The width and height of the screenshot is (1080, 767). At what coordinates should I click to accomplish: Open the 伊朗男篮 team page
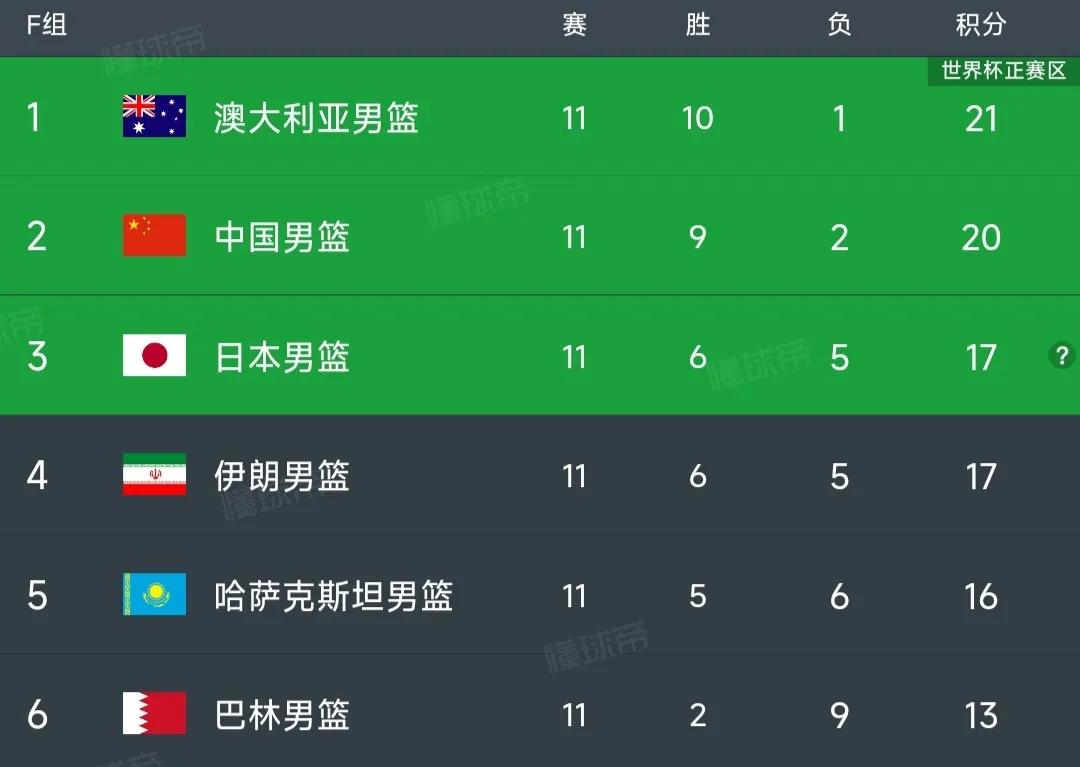(x=283, y=477)
